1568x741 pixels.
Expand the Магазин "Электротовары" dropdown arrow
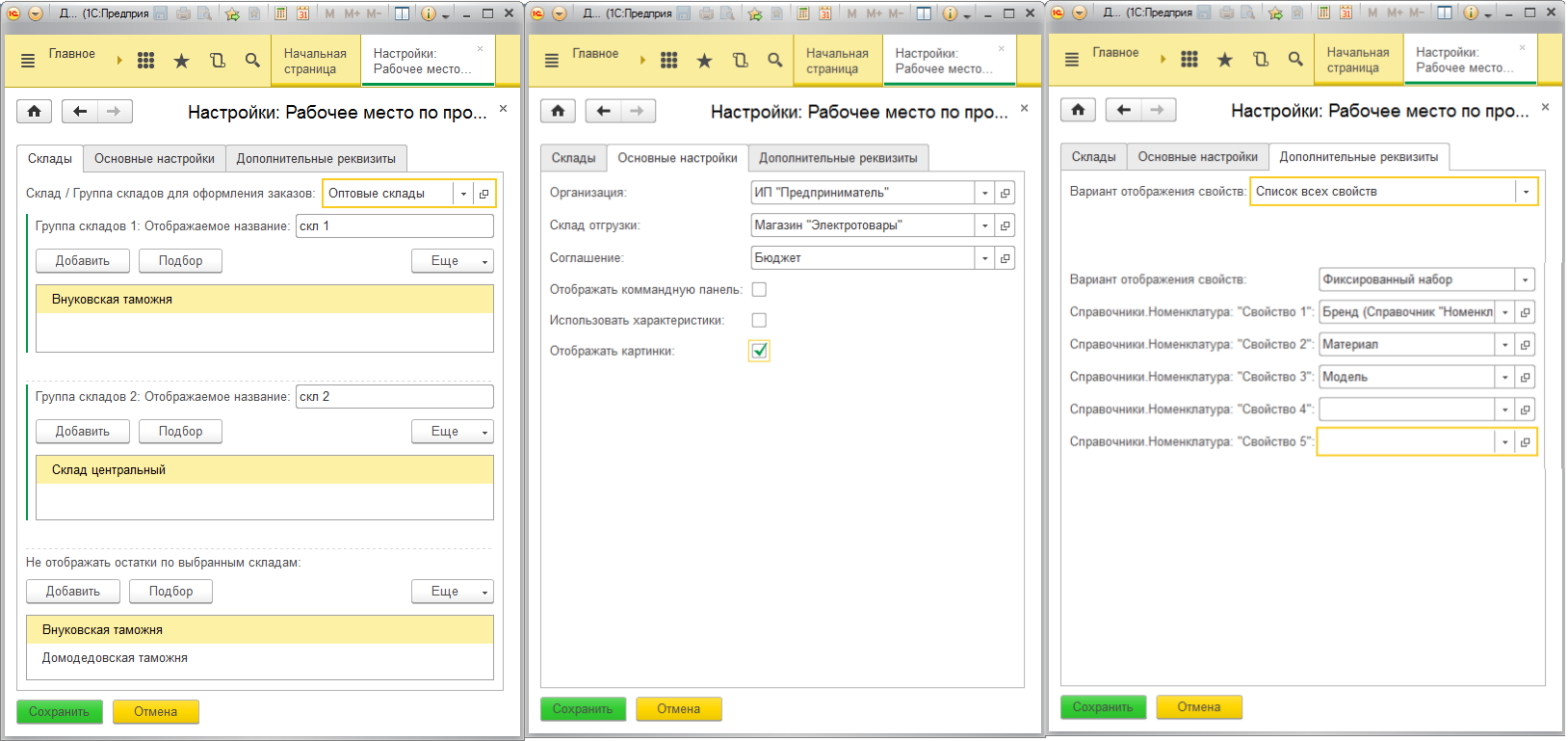985,225
